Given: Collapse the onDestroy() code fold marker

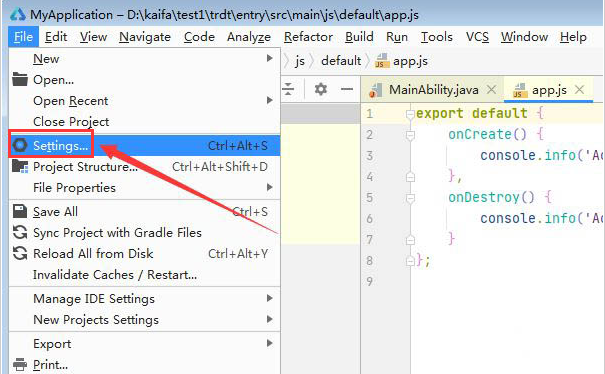Looking at the screenshot, I should point(410,198).
